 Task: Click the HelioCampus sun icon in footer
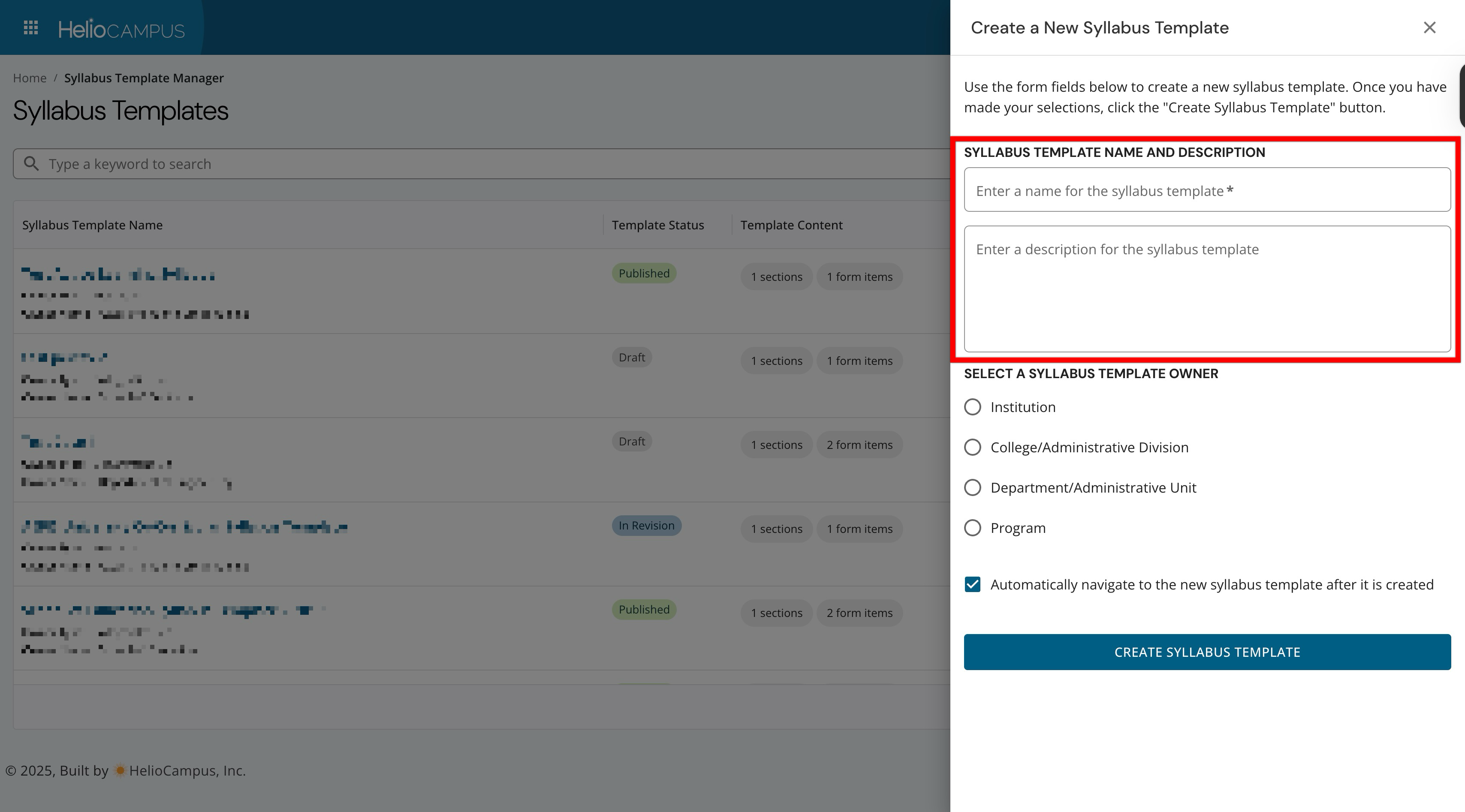coord(120,771)
